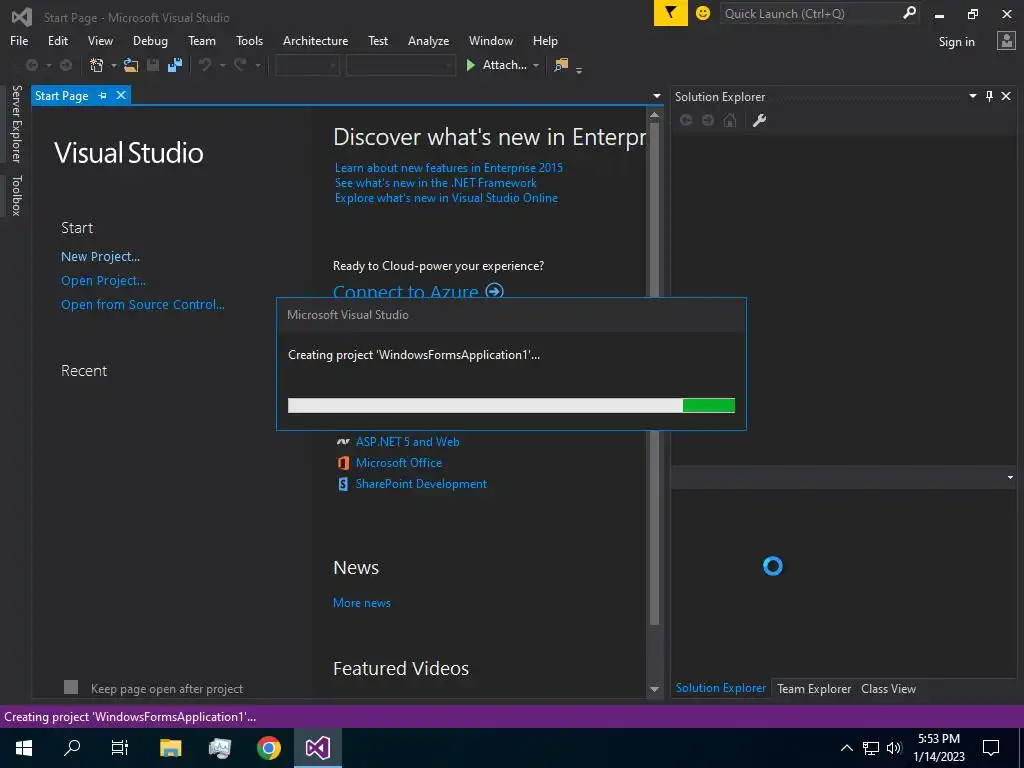The width and height of the screenshot is (1024, 768).
Task: Click the Visual Studio logo icon in title bar
Action: 22,17
